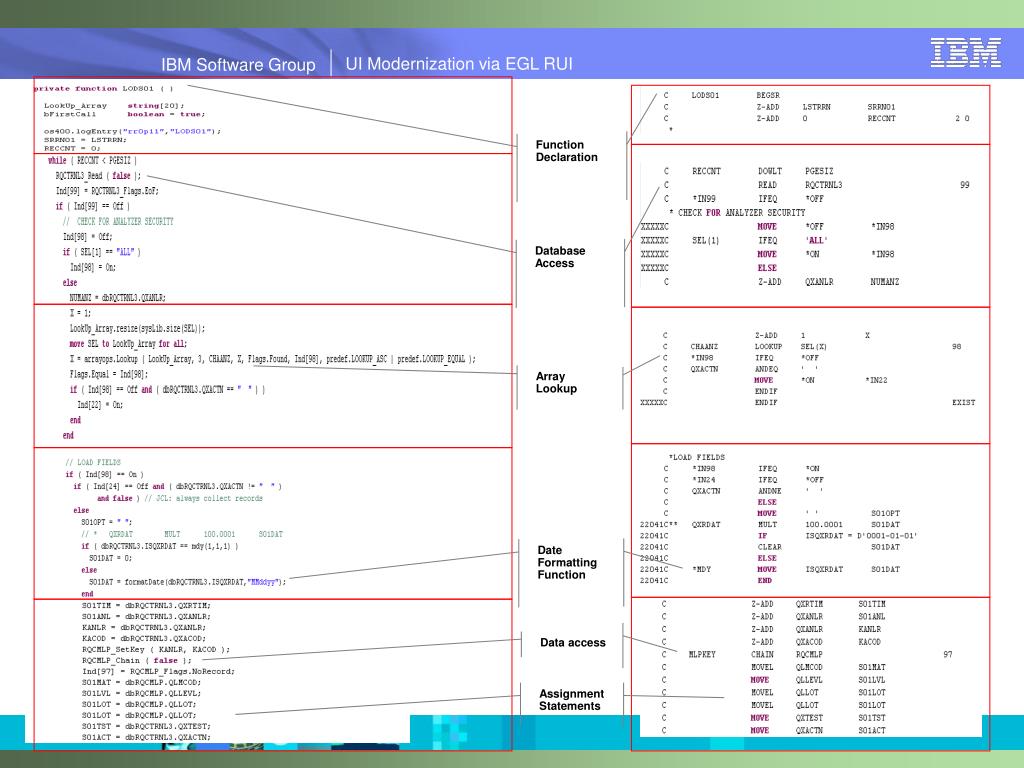Screen dimensions: 1024x768
Task: Click the "D'0001-01-01'" date literal
Action: 888,536
